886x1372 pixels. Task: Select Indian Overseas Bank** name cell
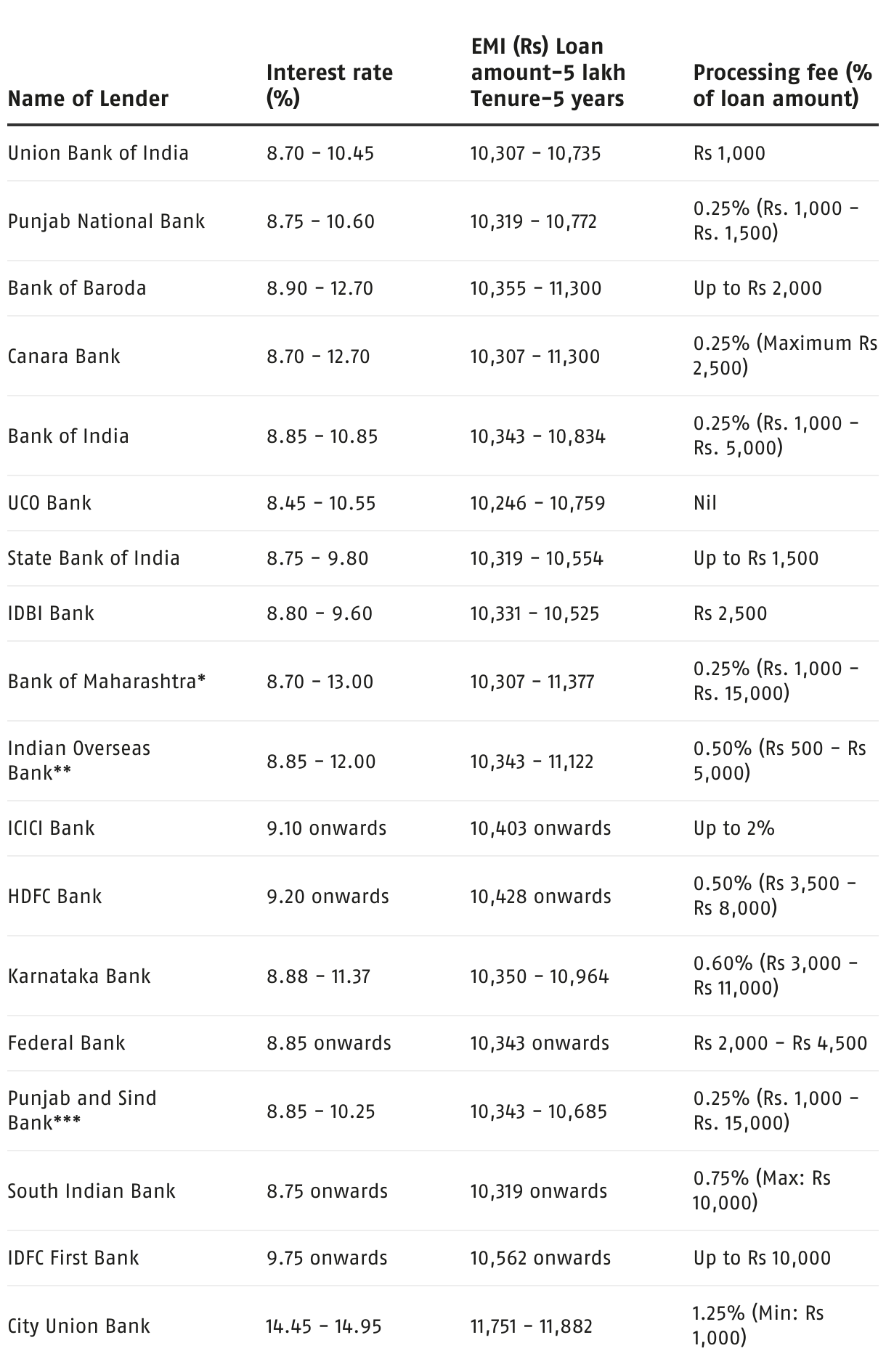(79, 761)
